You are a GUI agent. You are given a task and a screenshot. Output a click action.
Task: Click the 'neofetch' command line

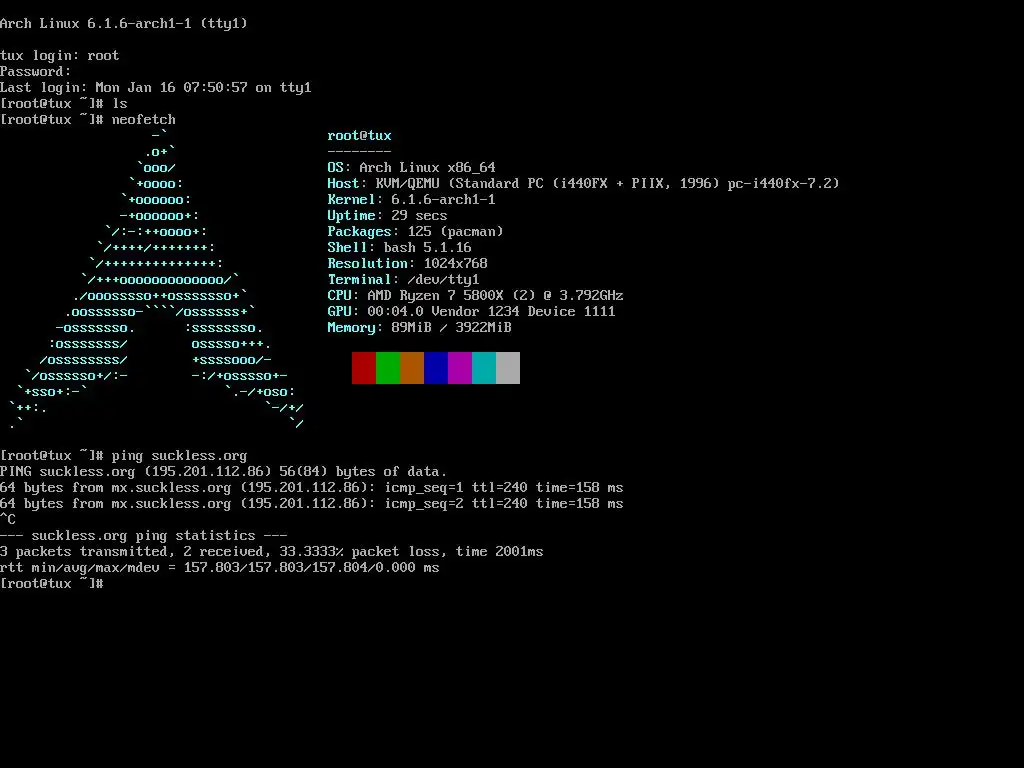[88, 120]
